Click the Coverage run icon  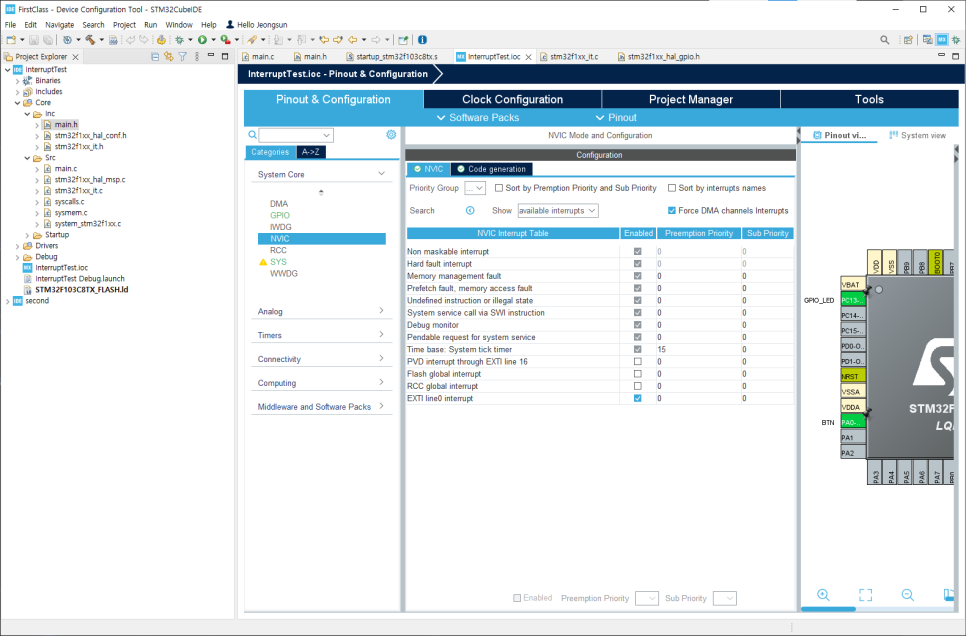pos(225,39)
